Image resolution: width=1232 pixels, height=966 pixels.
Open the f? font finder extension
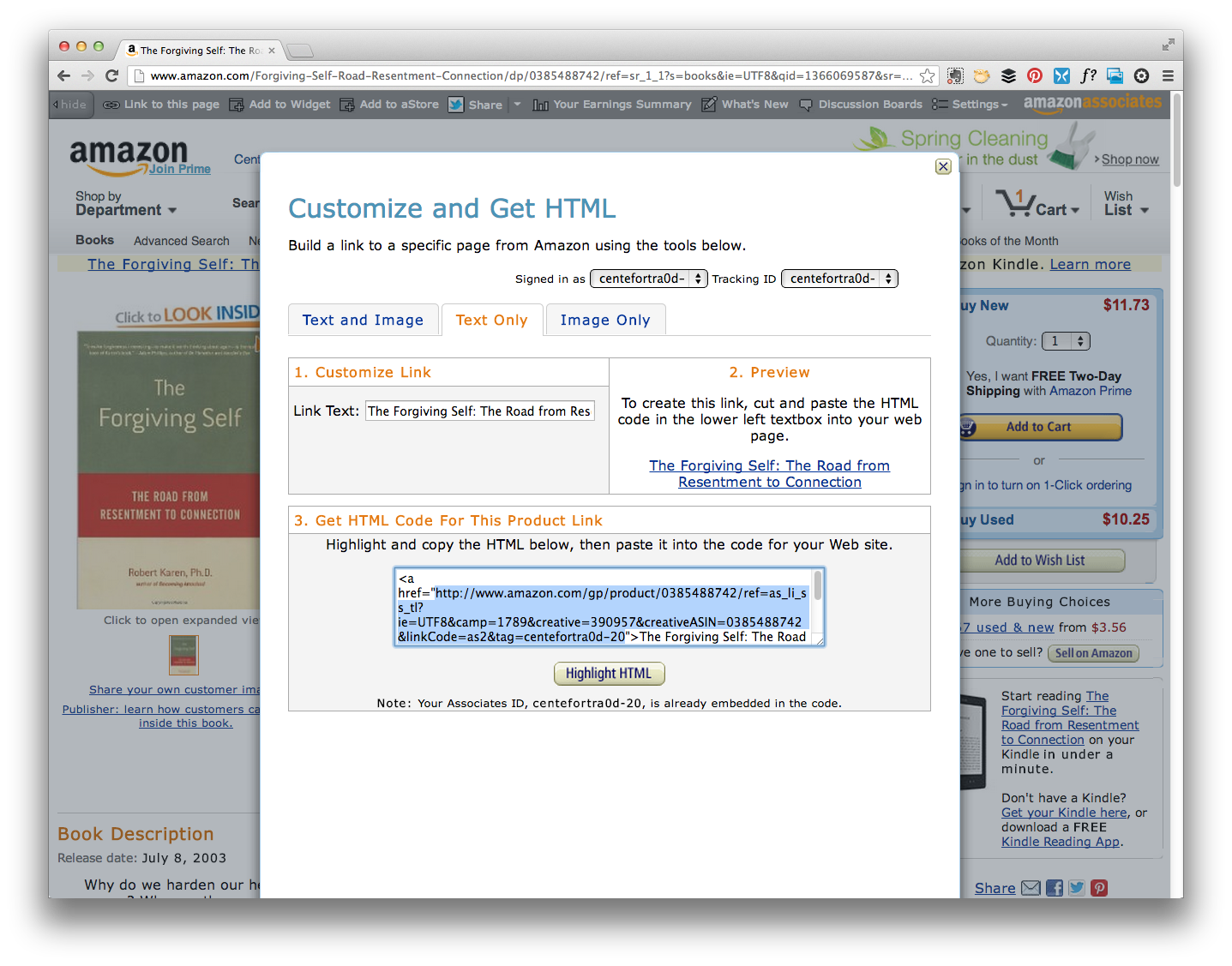tap(1088, 75)
